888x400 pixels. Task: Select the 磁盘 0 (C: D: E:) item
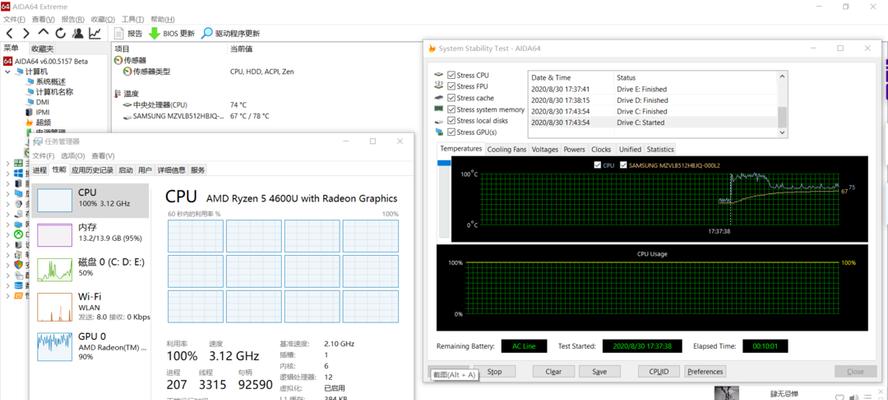click(90, 269)
